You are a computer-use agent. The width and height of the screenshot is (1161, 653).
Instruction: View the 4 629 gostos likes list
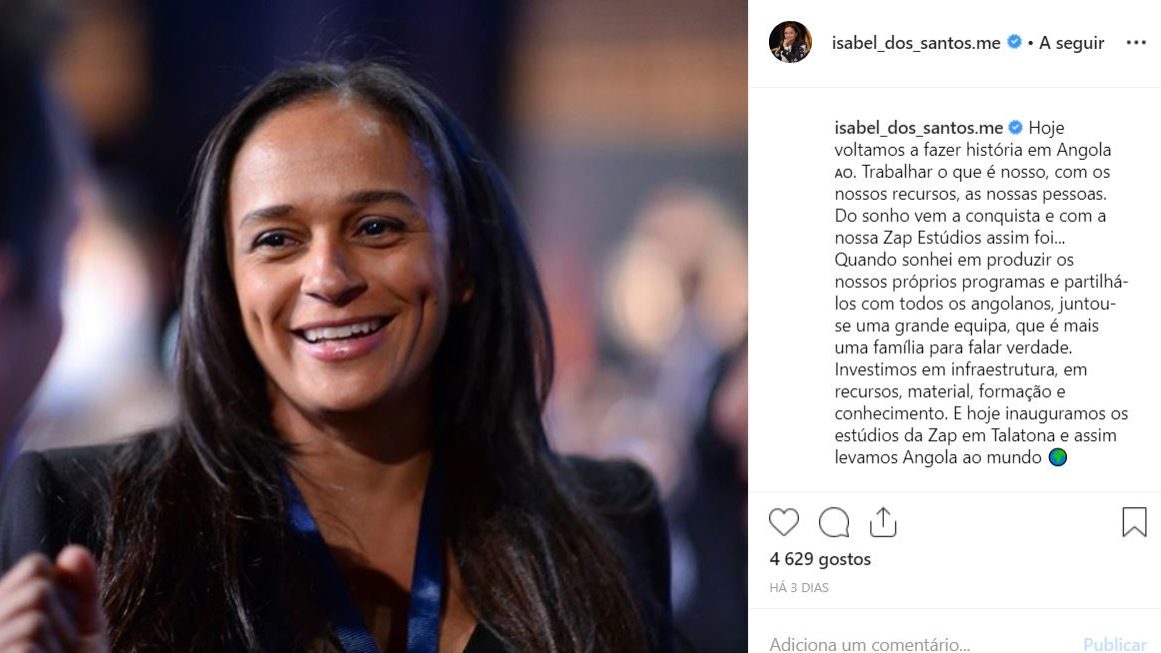(820, 559)
